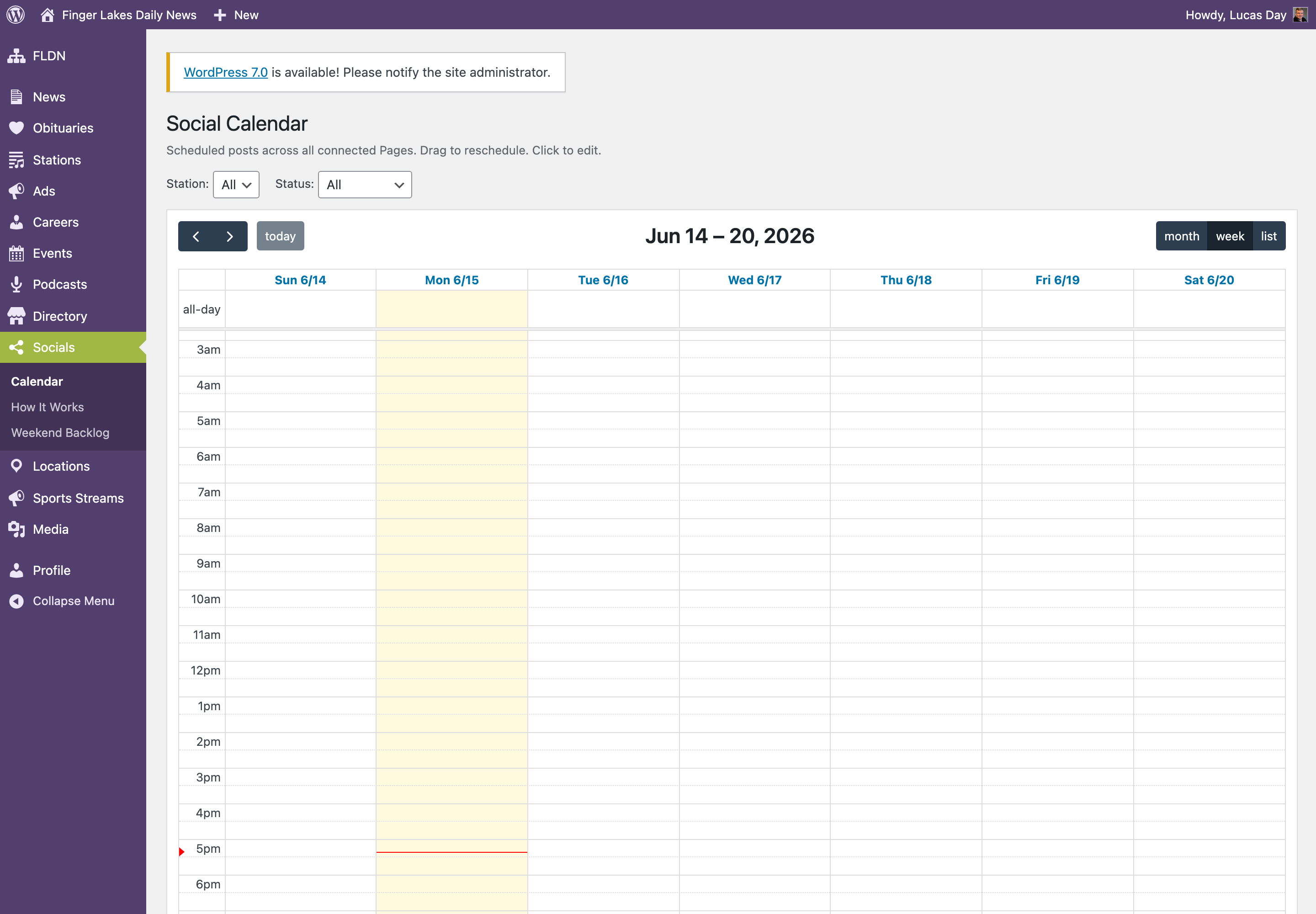Viewport: 1316px width, 914px height.
Task: Open Lucas Day's avatar profile menu
Action: 1300,15
